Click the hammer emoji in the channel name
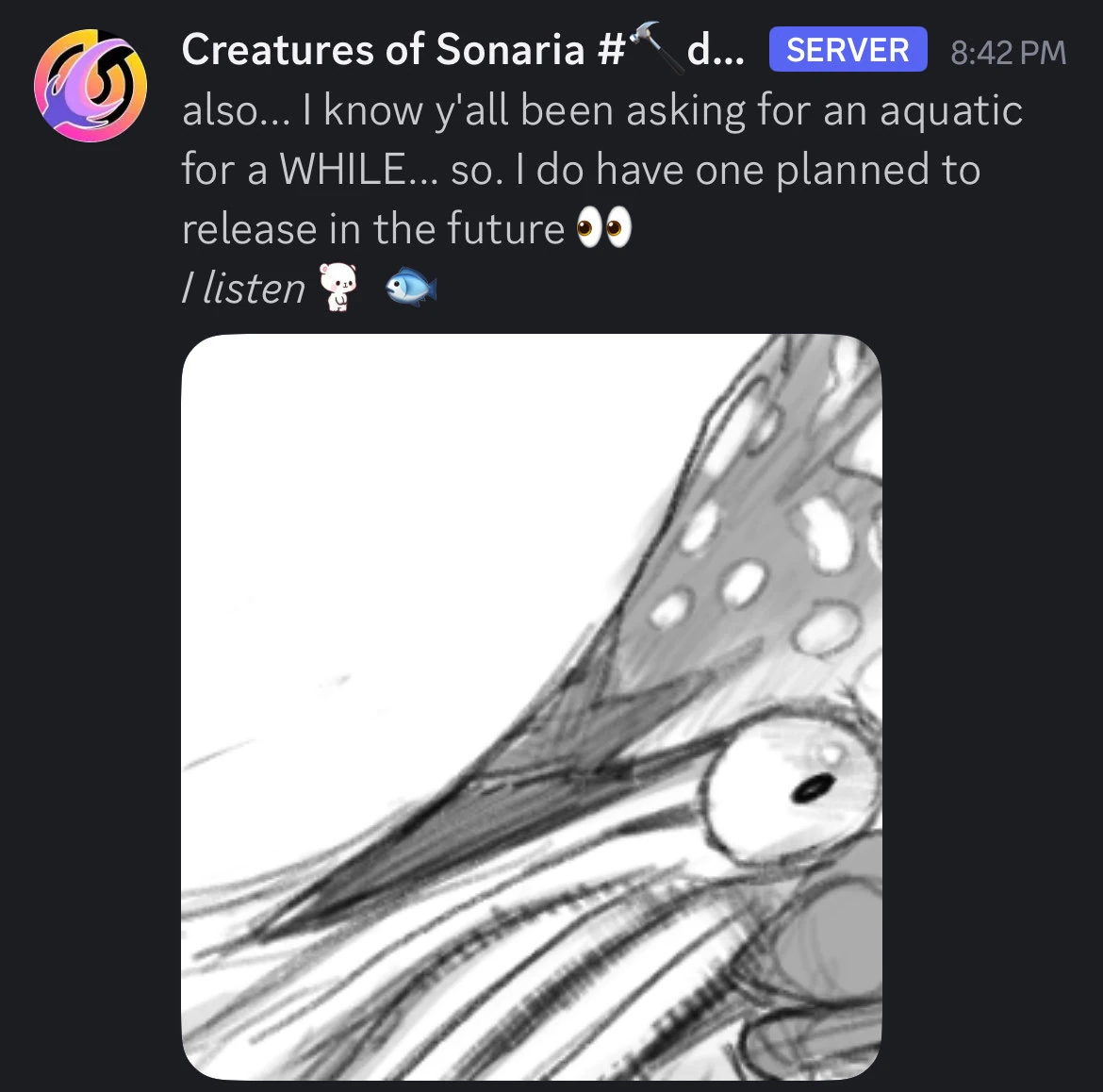Screen dimensions: 1103x1092 coord(655,47)
